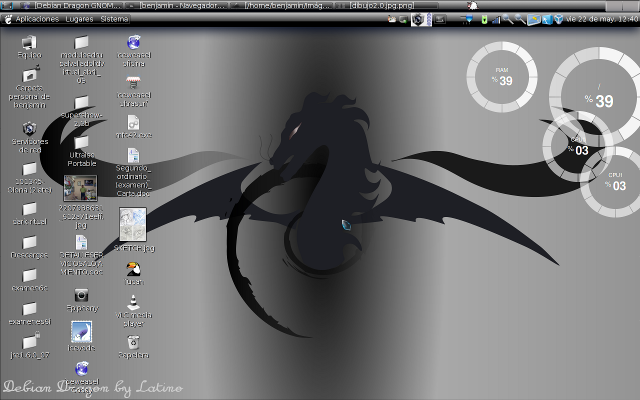Click the mouse mascot icon in top panel
Screen dimensions: 640x400
coord(472,5)
